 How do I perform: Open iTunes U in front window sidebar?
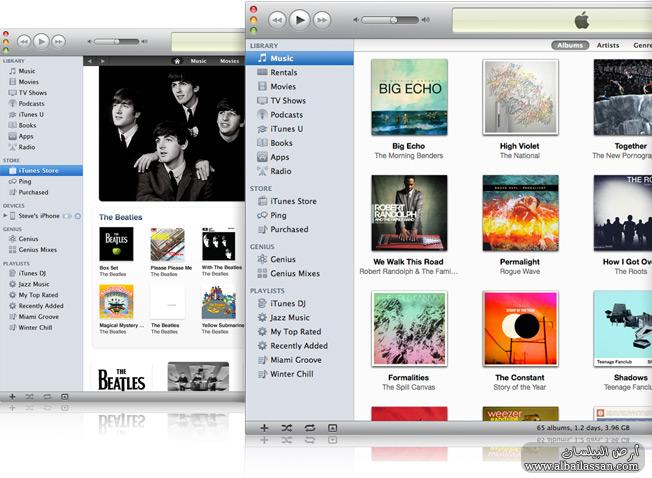299,129
